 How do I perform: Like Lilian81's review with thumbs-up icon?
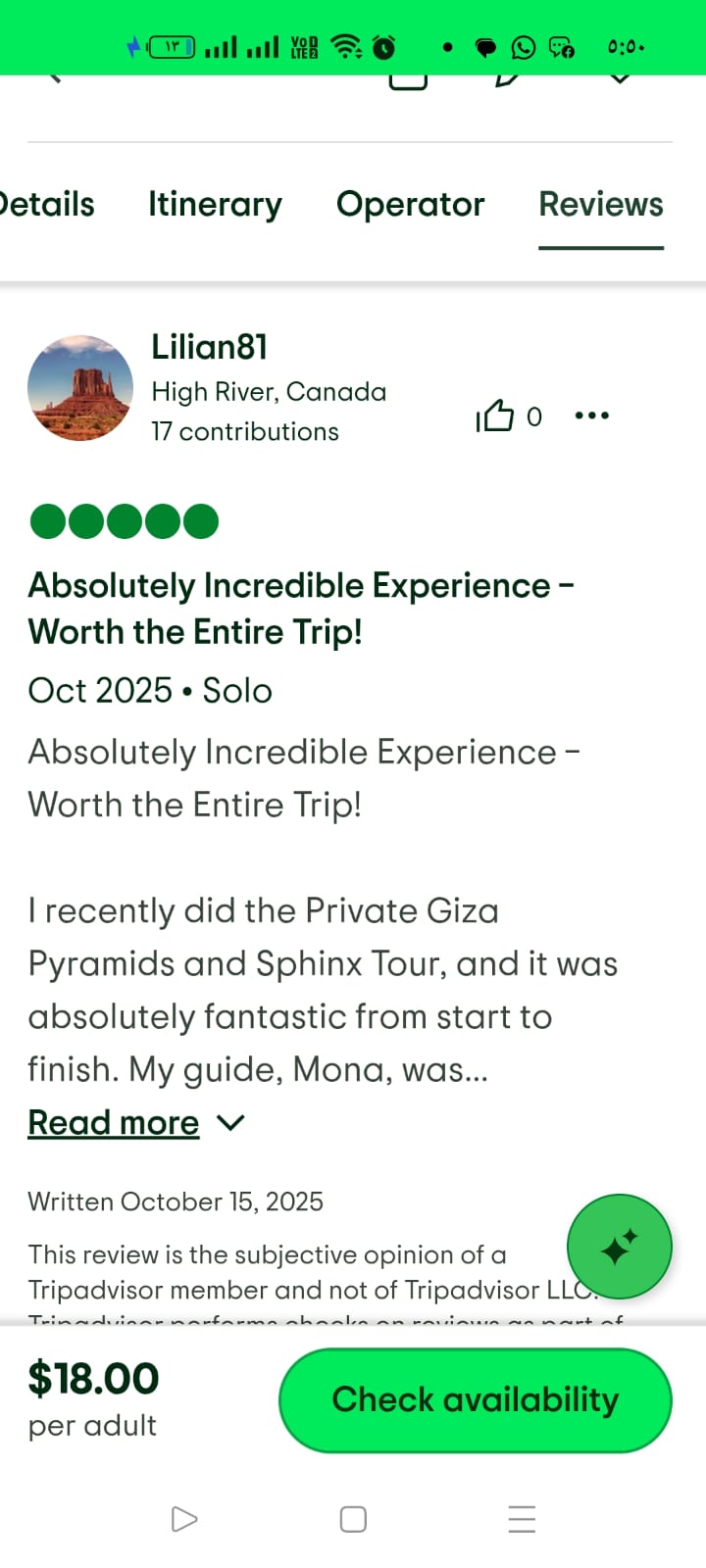[496, 416]
